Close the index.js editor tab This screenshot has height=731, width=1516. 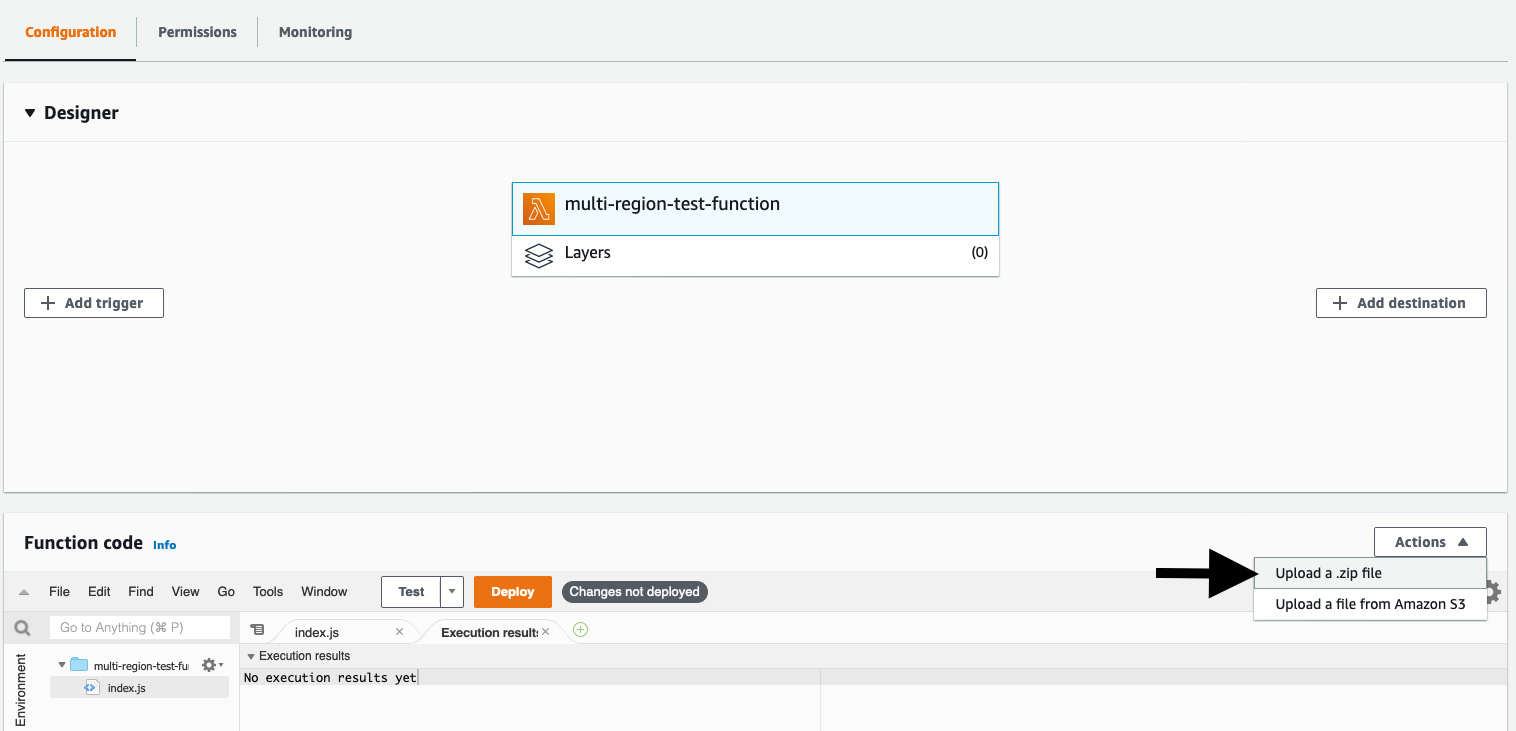pos(399,632)
